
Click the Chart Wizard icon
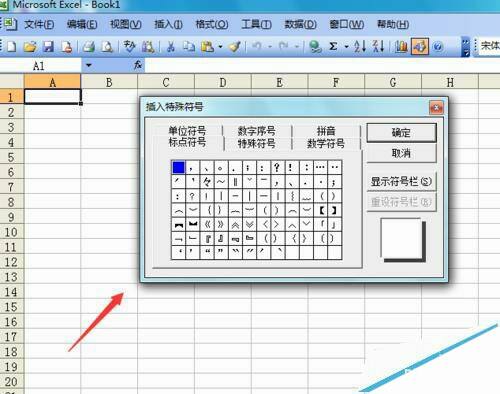click(401, 47)
